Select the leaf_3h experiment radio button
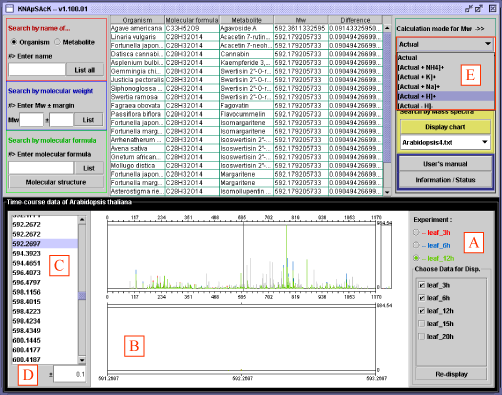Screen dimensions: 502x395 point(416,232)
